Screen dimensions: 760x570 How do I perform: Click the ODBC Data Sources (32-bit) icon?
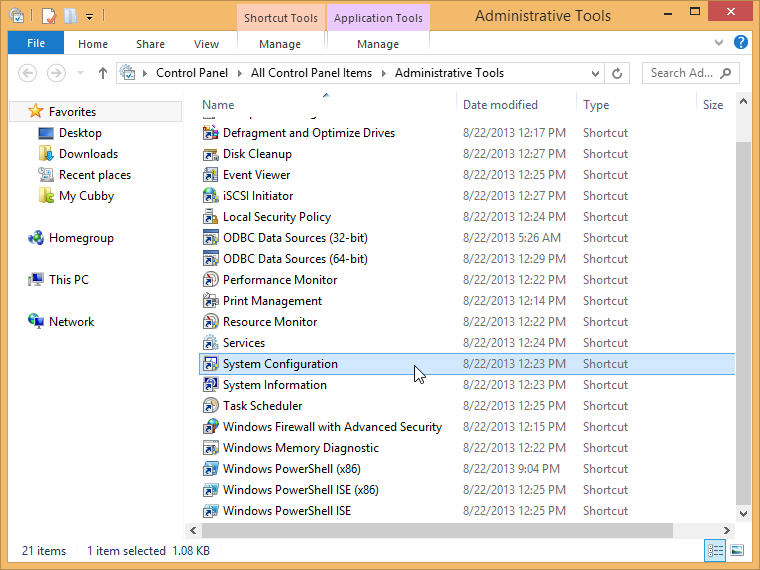pyautogui.click(x=210, y=238)
